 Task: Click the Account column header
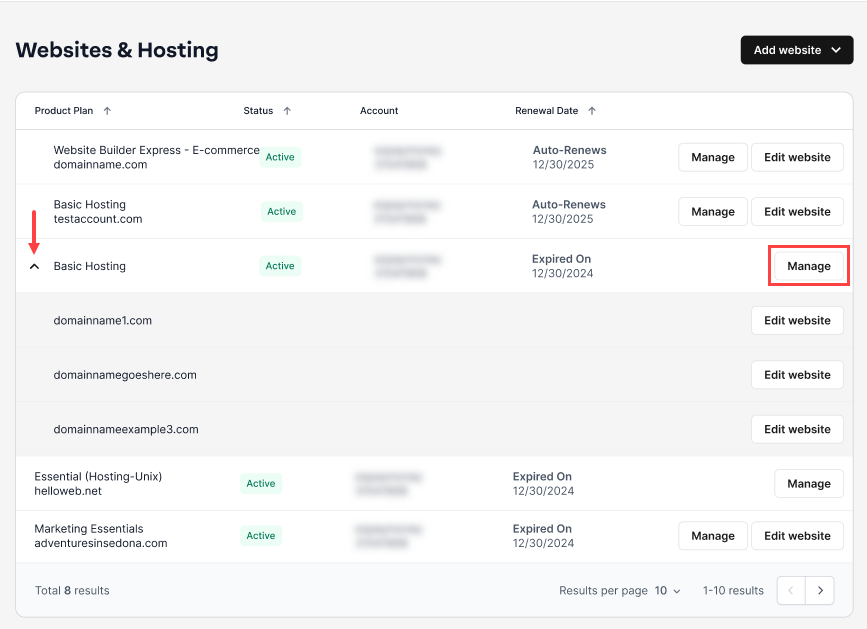coord(379,111)
